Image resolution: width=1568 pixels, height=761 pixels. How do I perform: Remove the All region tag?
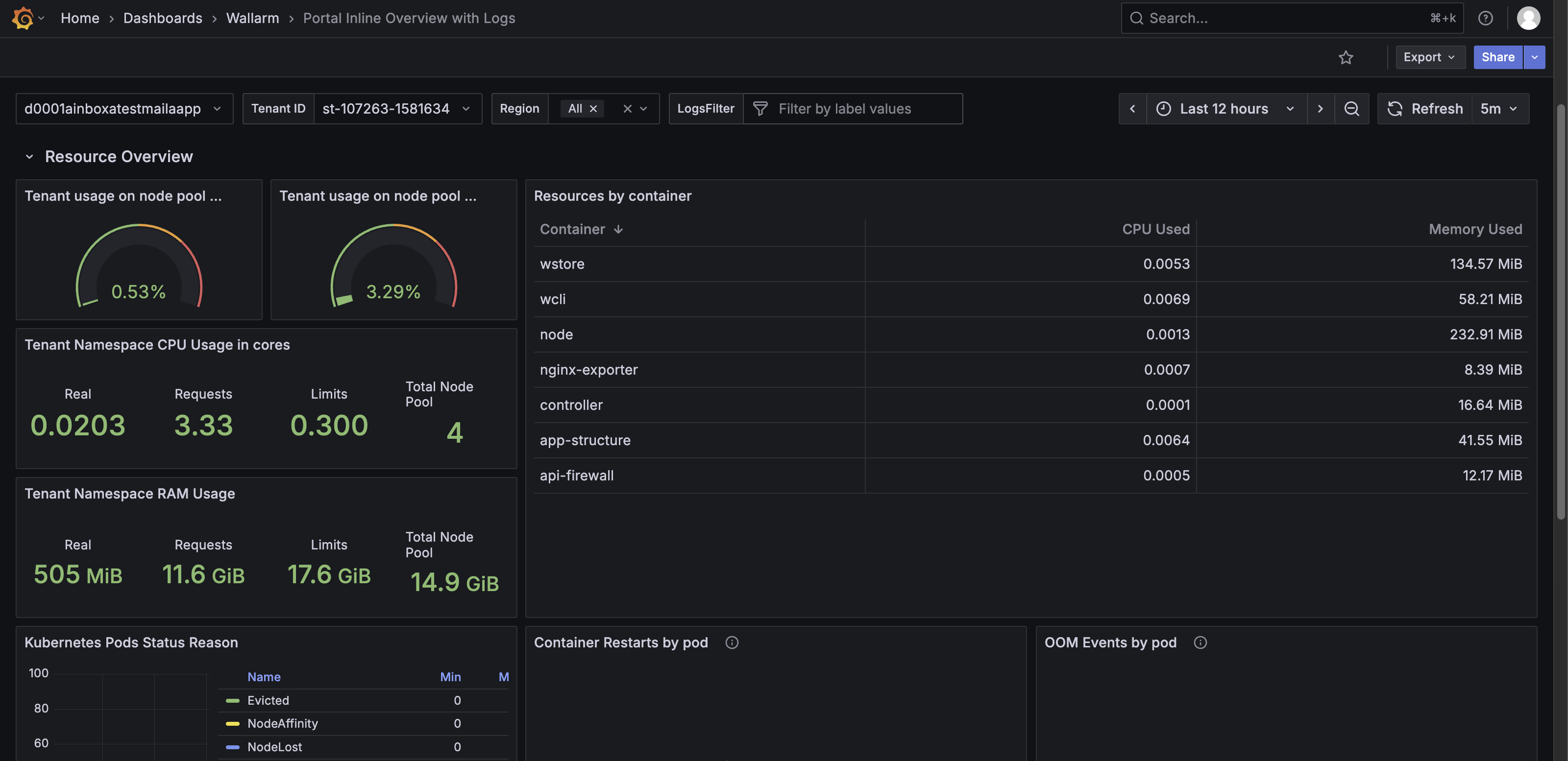[593, 109]
